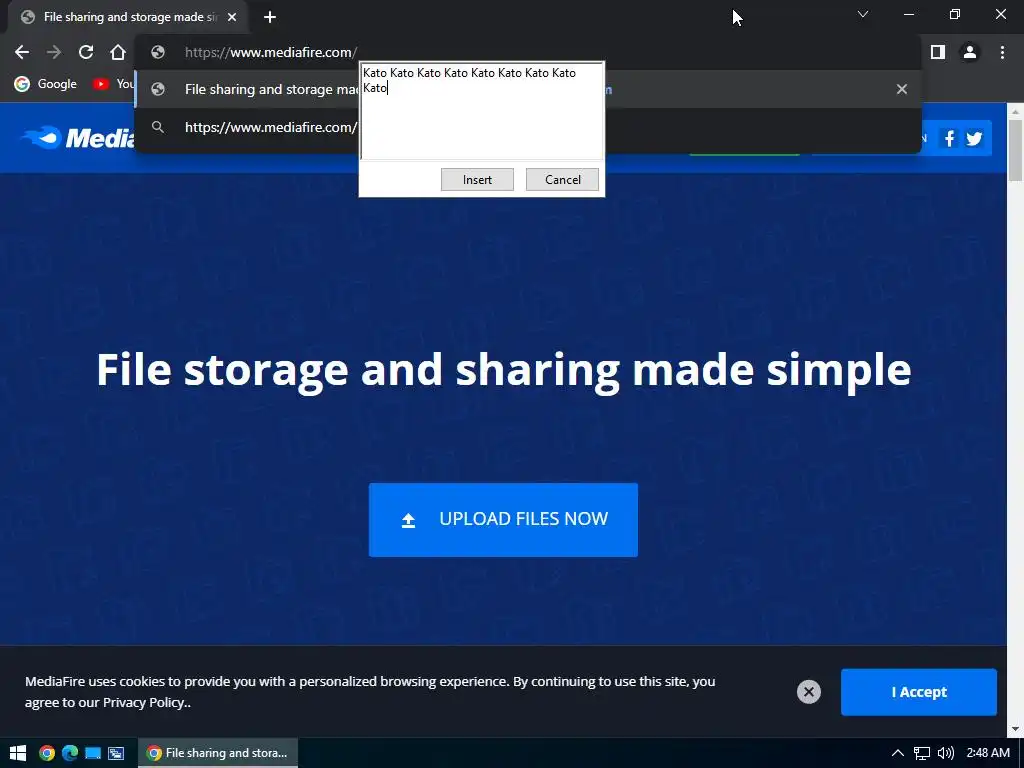Click the scrollbar down arrow
The image size is (1024, 768).
pos(1015,729)
